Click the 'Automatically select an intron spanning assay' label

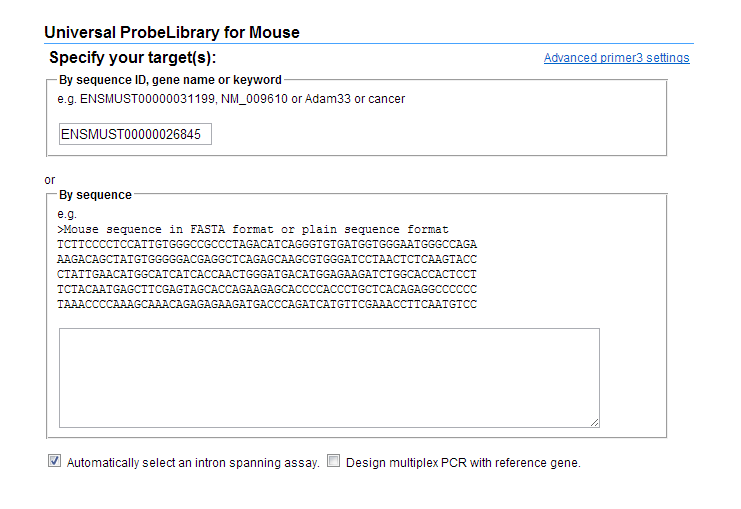click(193, 463)
